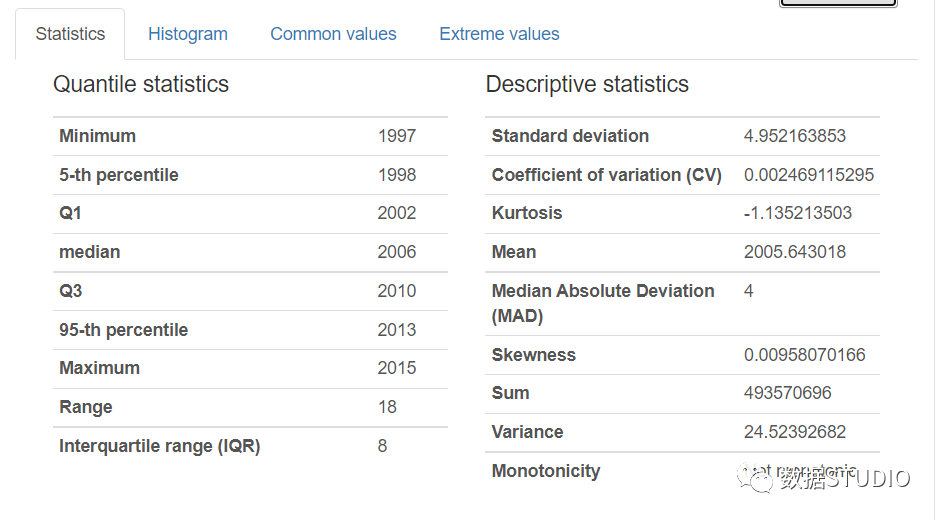Click the Variance value 24.52392682

(x=795, y=432)
